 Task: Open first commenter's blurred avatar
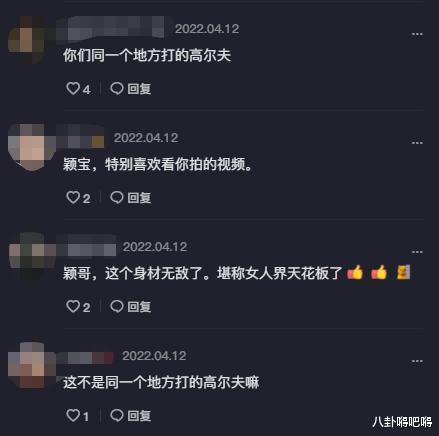tap(27, 40)
